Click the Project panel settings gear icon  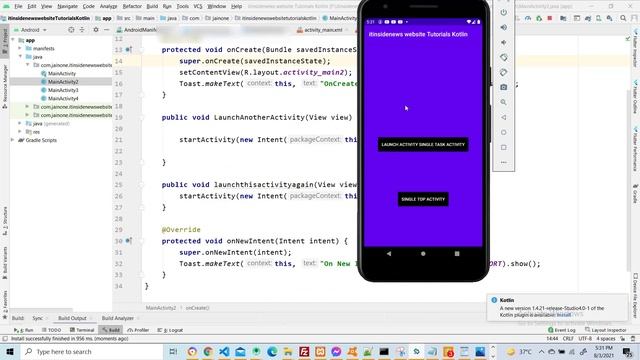[x=96, y=30]
